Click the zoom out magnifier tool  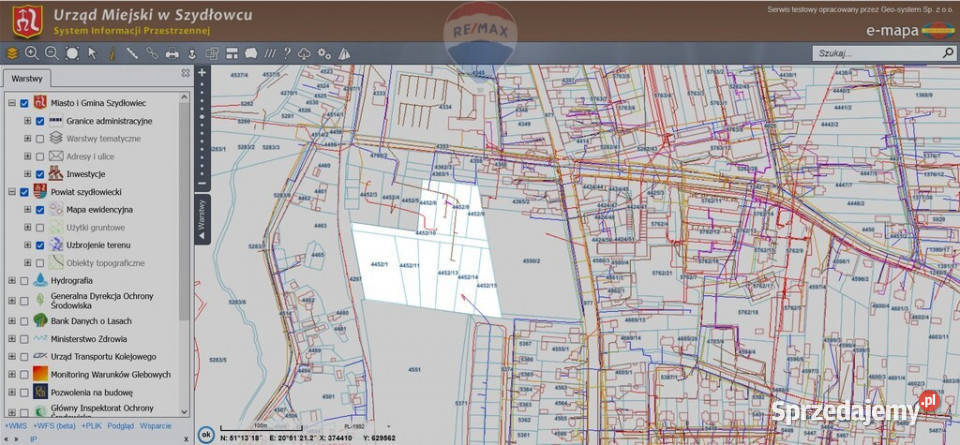51,53
